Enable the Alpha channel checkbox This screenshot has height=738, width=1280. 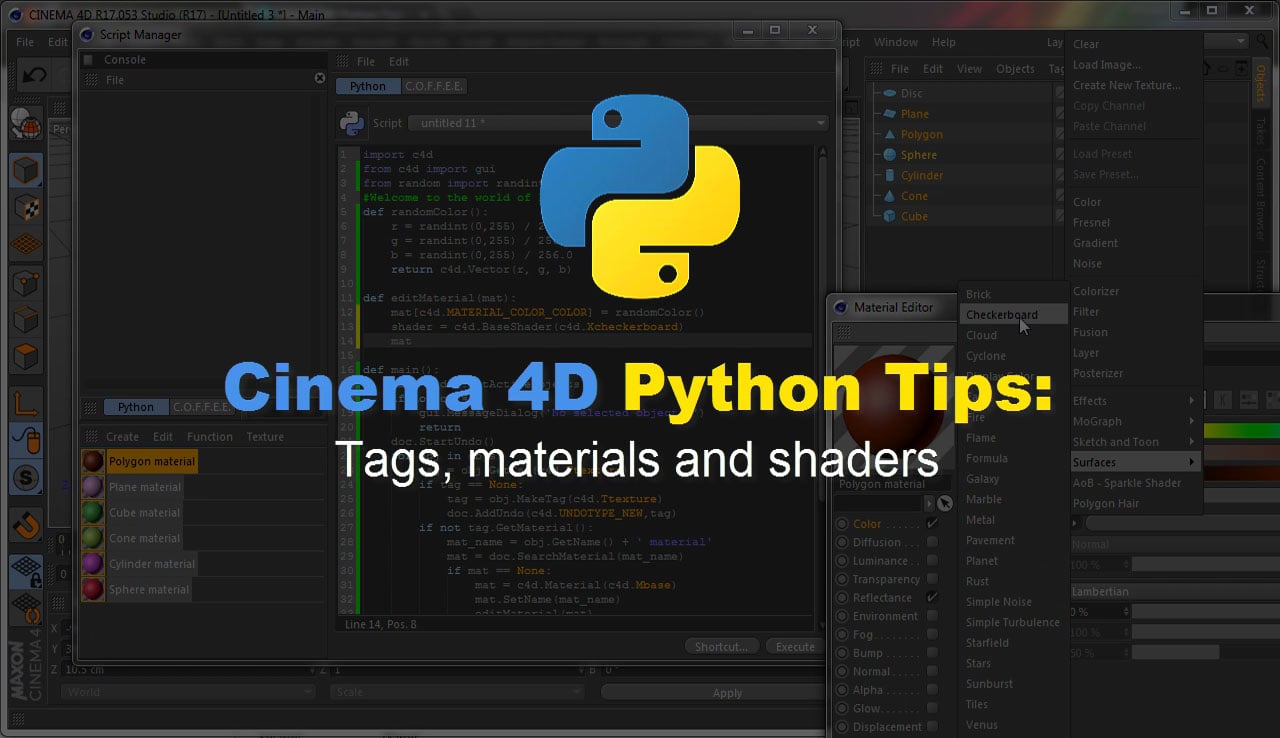pyautogui.click(x=932, y=689)
